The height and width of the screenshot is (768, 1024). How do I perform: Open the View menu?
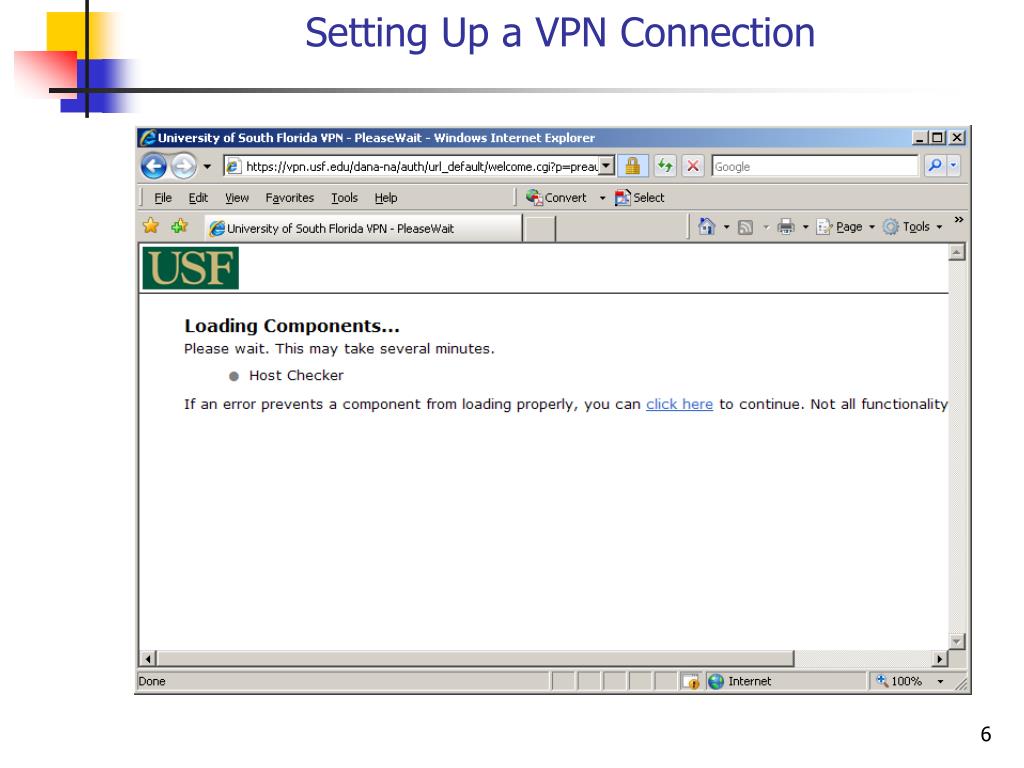pyautogui.click(x=237, y=198)
